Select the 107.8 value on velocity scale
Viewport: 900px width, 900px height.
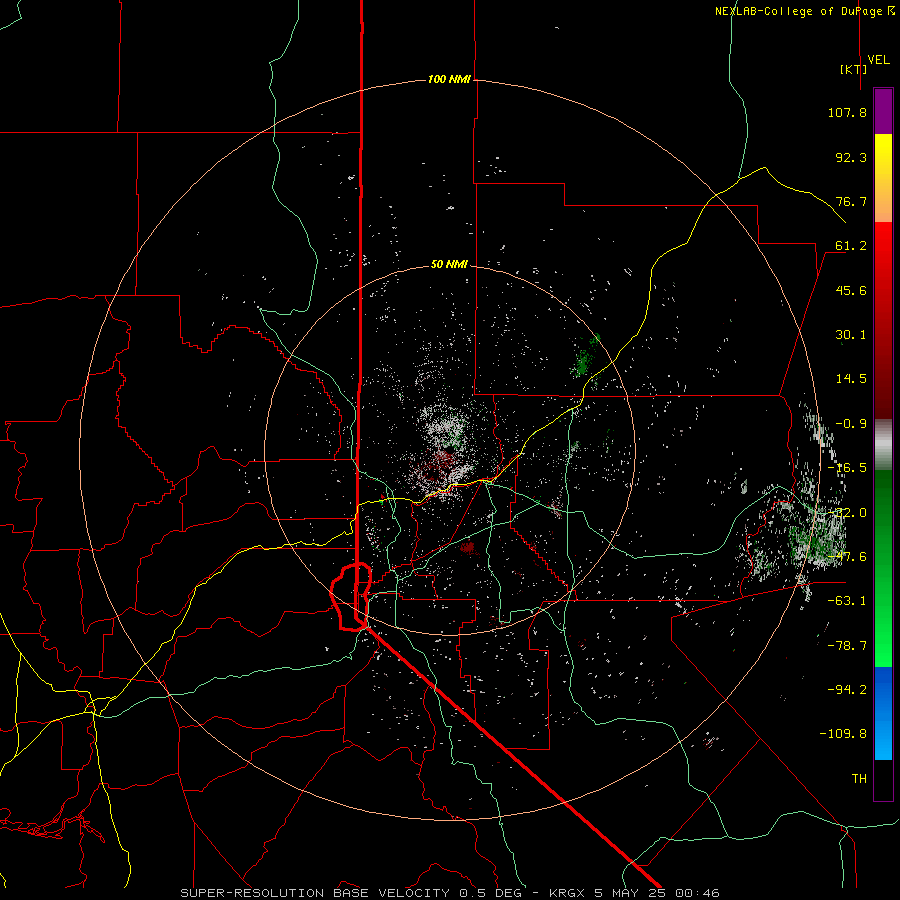(x=847, y=112)
